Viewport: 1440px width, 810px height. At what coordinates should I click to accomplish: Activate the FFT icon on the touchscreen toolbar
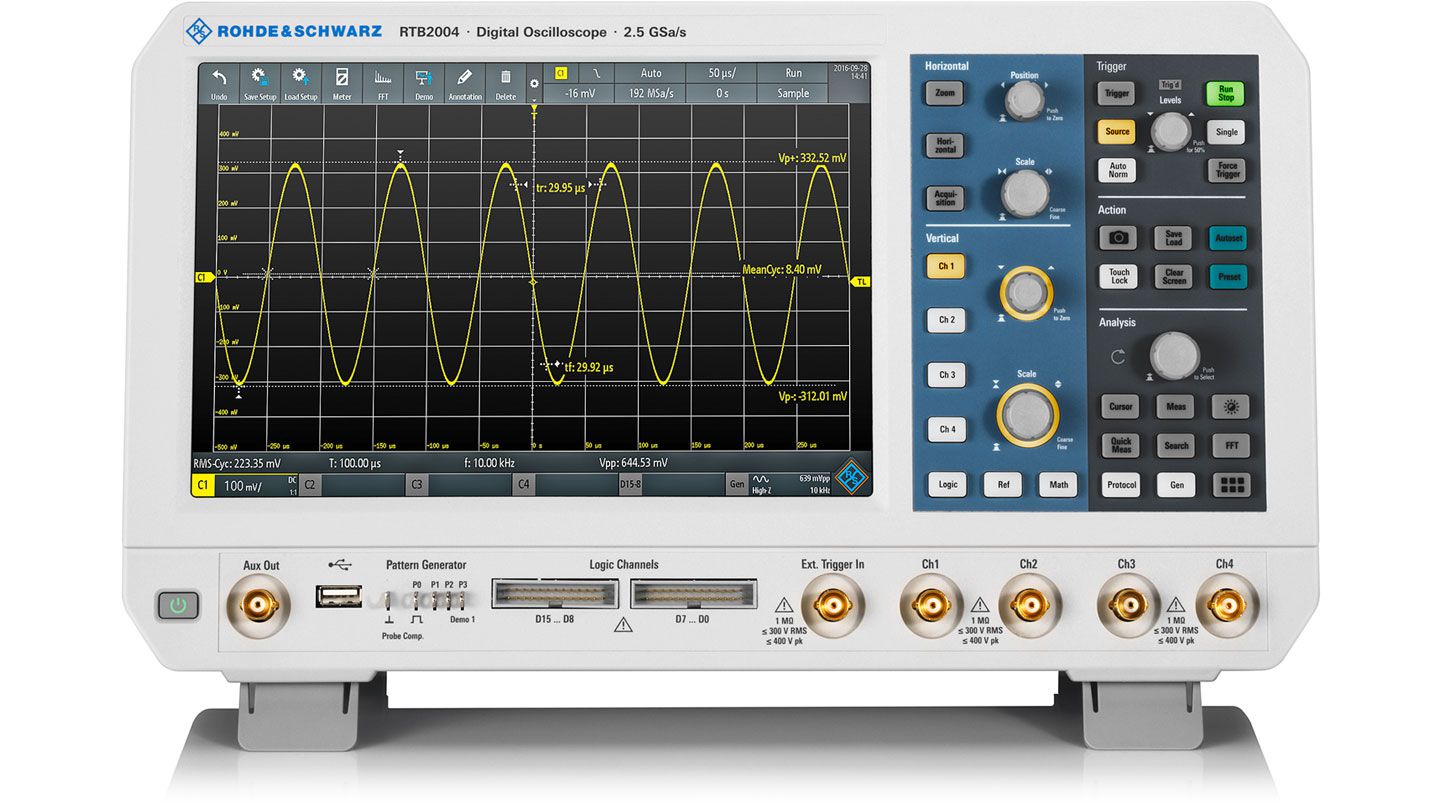tap(381, 82)
